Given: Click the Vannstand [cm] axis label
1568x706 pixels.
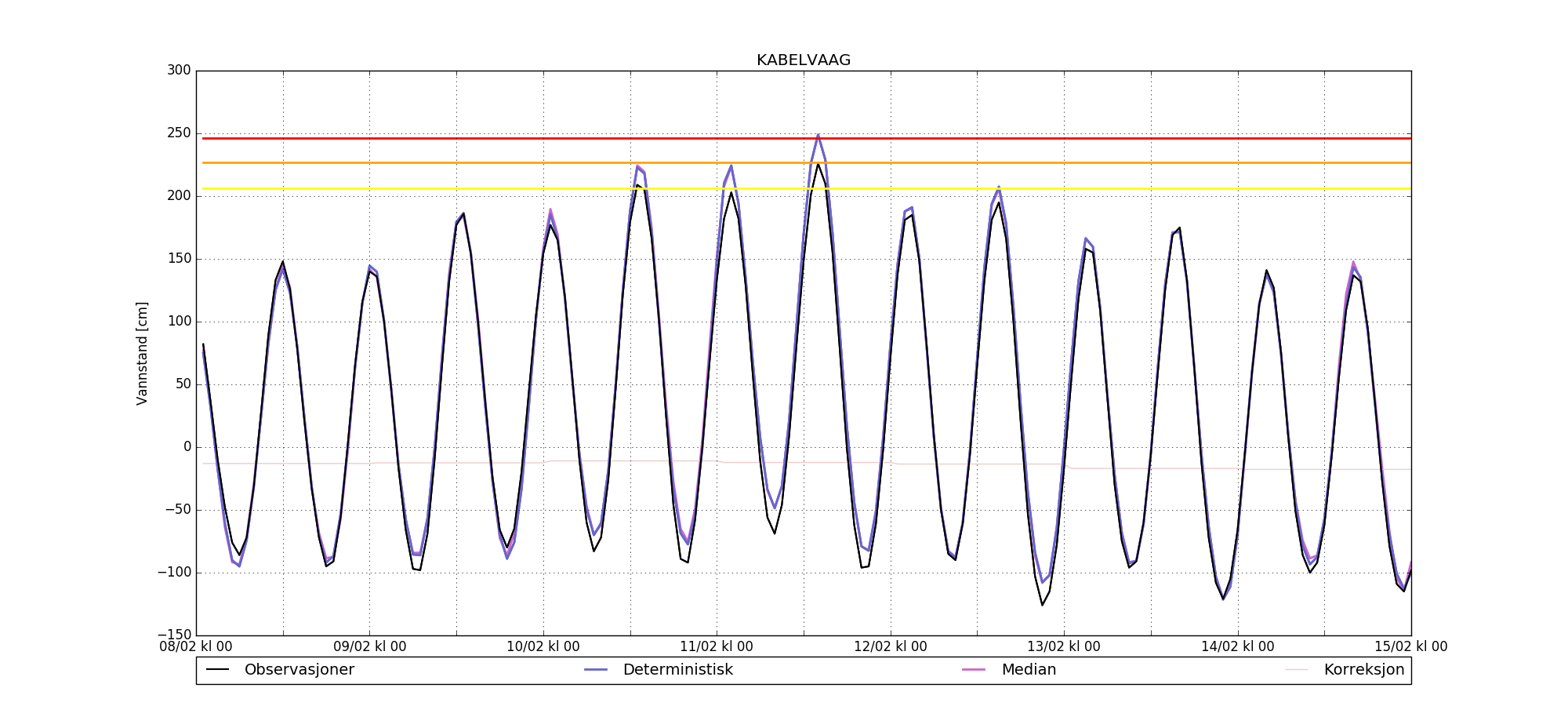Looking at the screenshot, I should [x=142, y=353].
